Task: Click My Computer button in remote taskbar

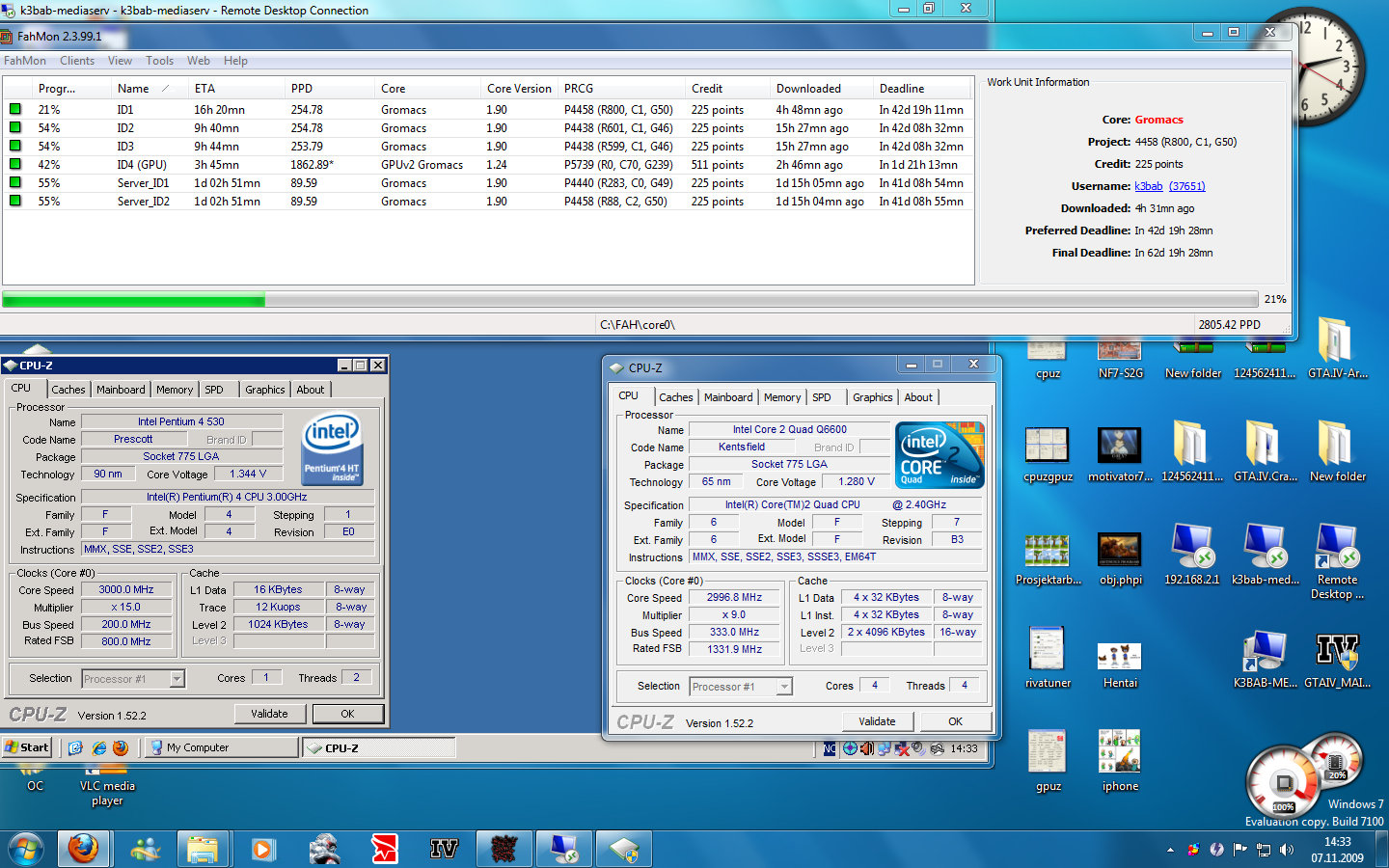Action: (x=221, y=747)
